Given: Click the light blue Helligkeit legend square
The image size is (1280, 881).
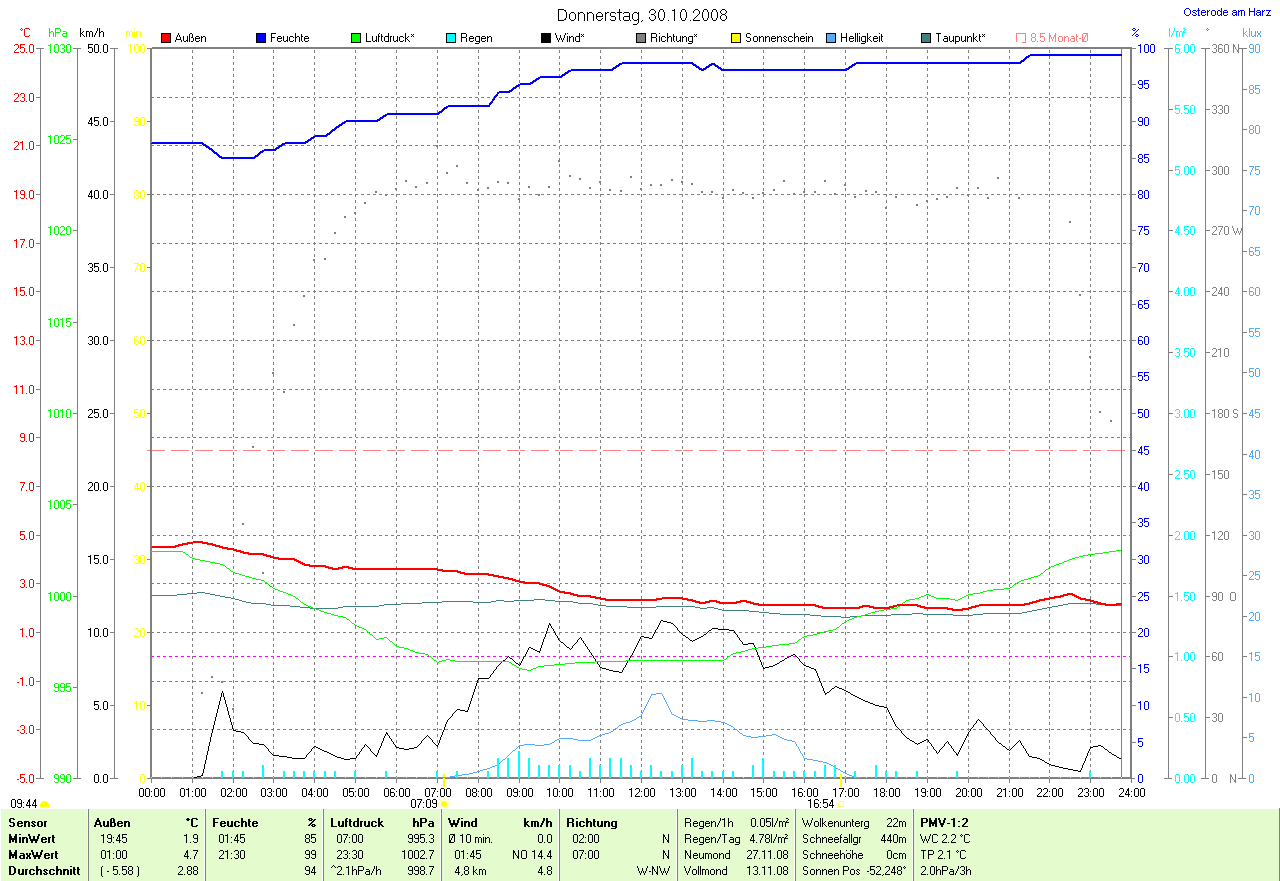Looking at the screenshot, I should point(831,38).
